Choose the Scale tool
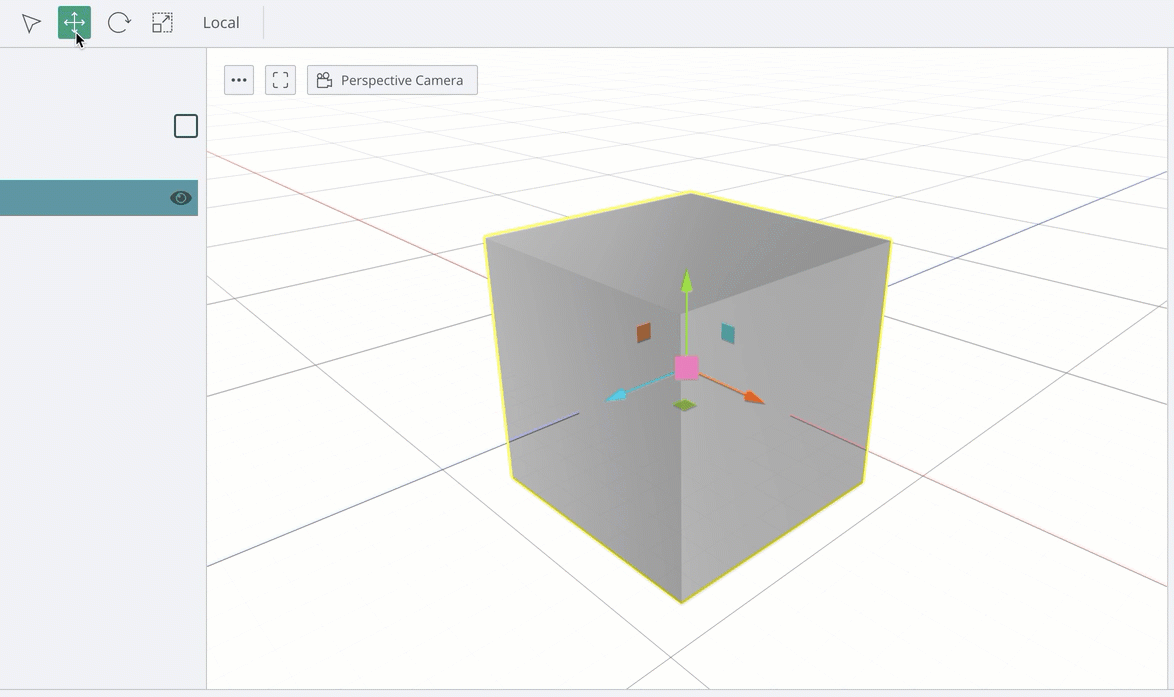Screen dimensions: 1174x697 click(162, 23)
